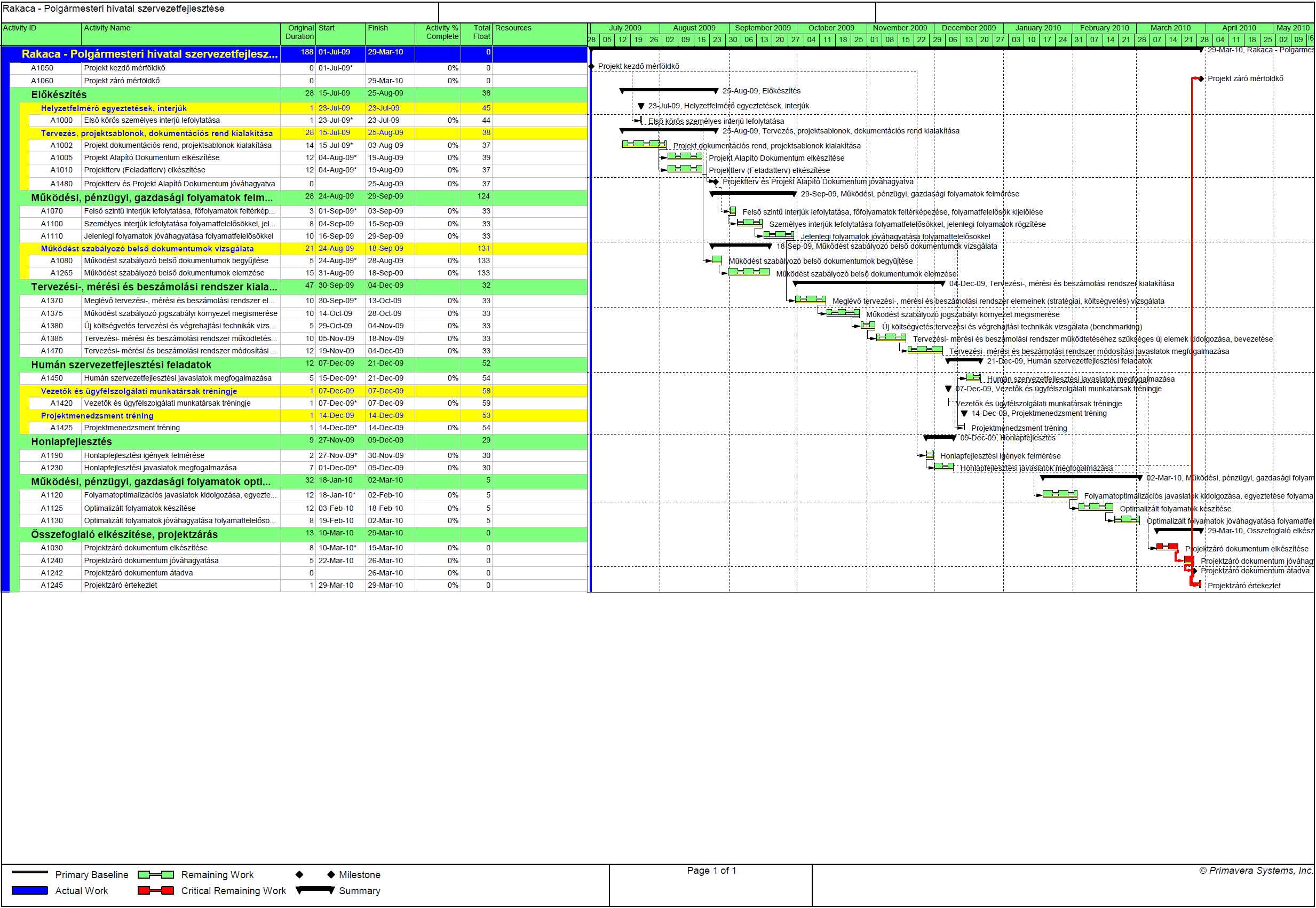
Task: Click the Start column header
Action: pos(340,34)
